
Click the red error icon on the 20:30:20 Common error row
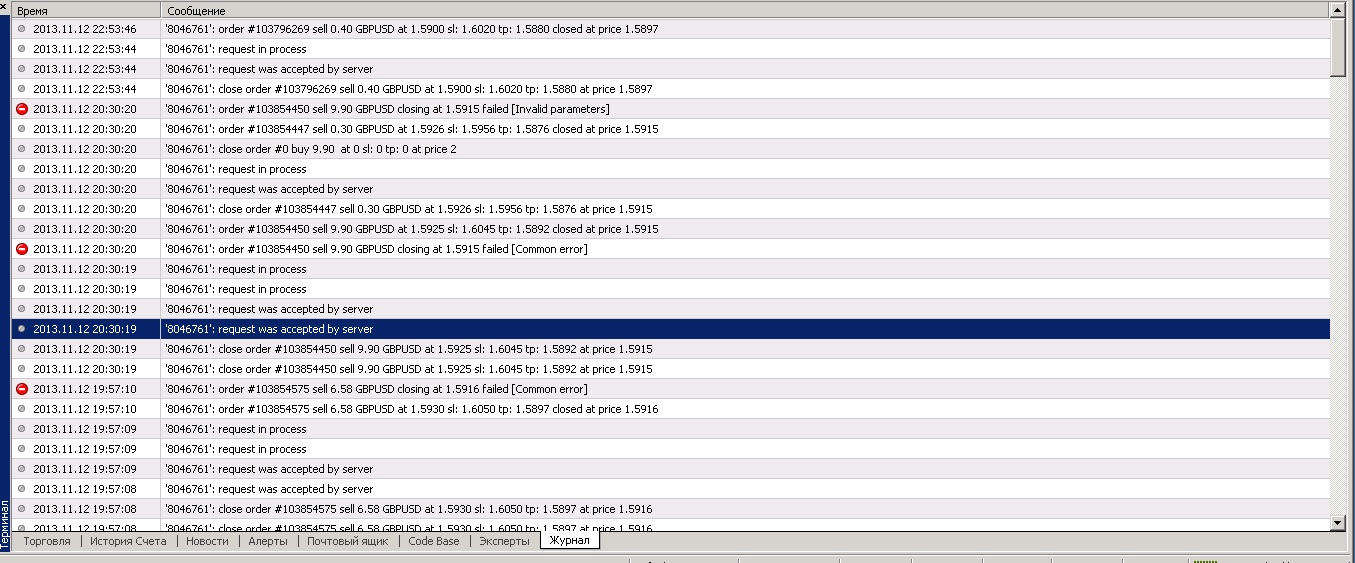[22, 249]
